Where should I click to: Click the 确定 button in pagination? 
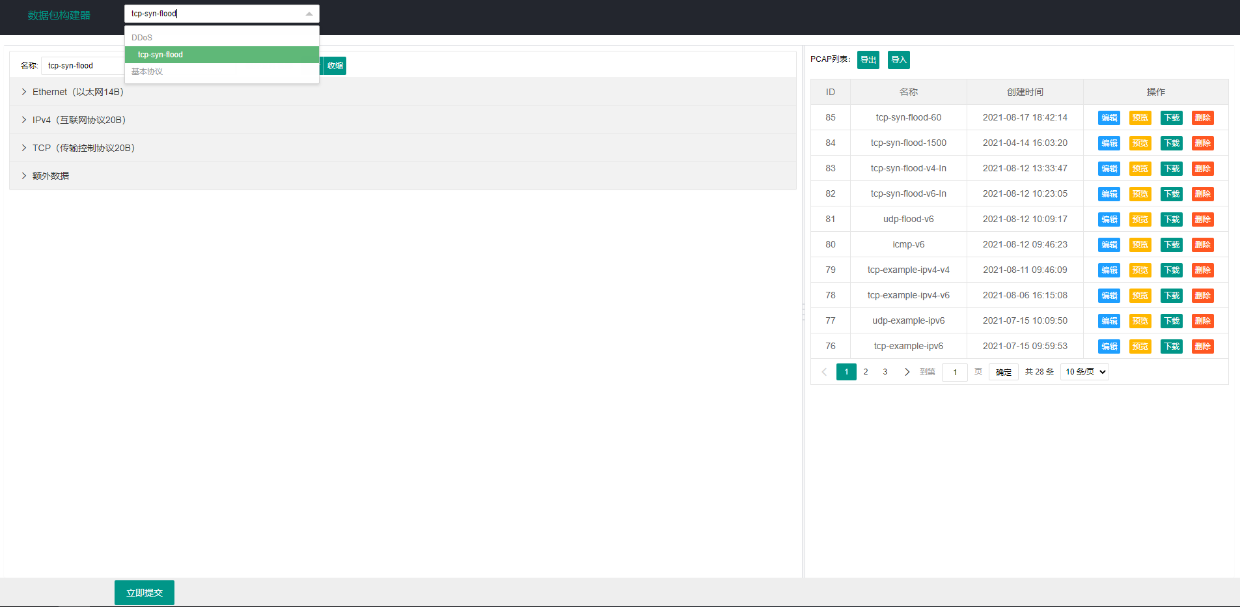[x=1004, y=372]
